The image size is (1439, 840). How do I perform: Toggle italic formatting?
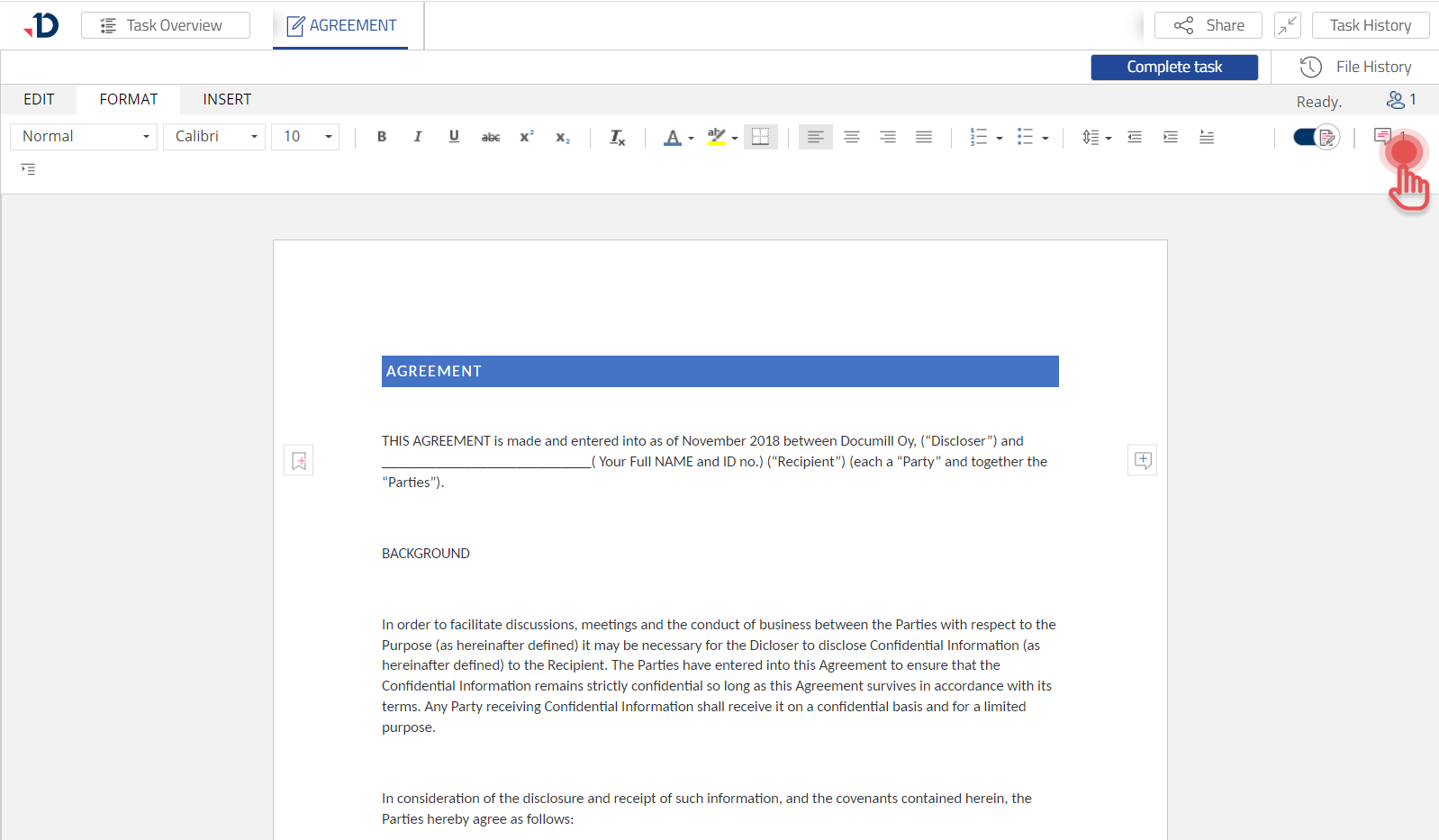click(418, 137)
